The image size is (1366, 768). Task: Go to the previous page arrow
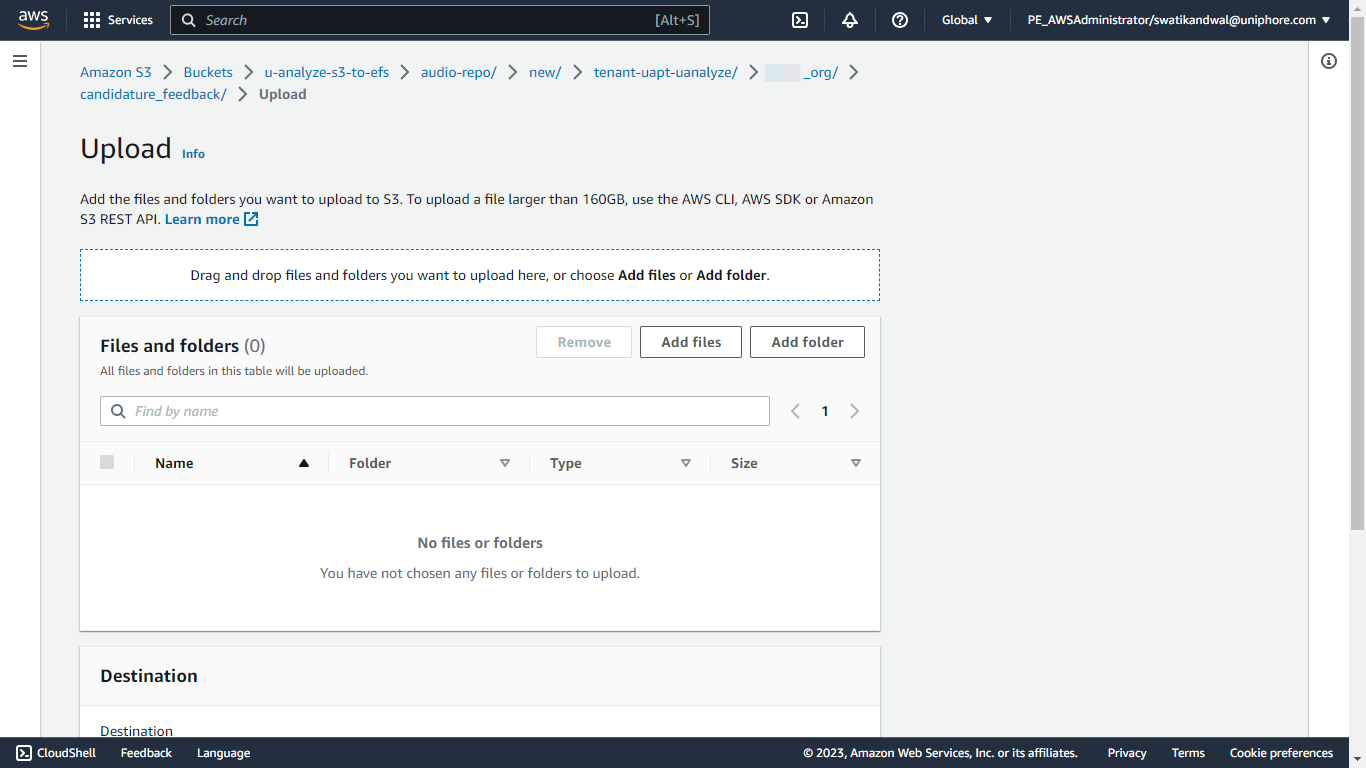click(795, 411)
